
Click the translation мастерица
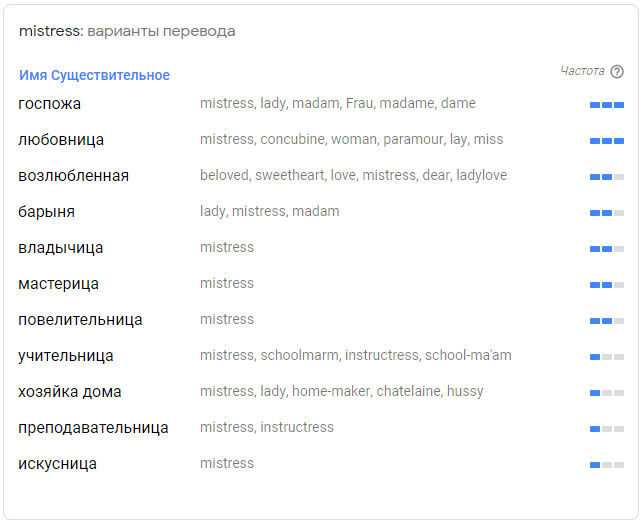pos(58,284)
